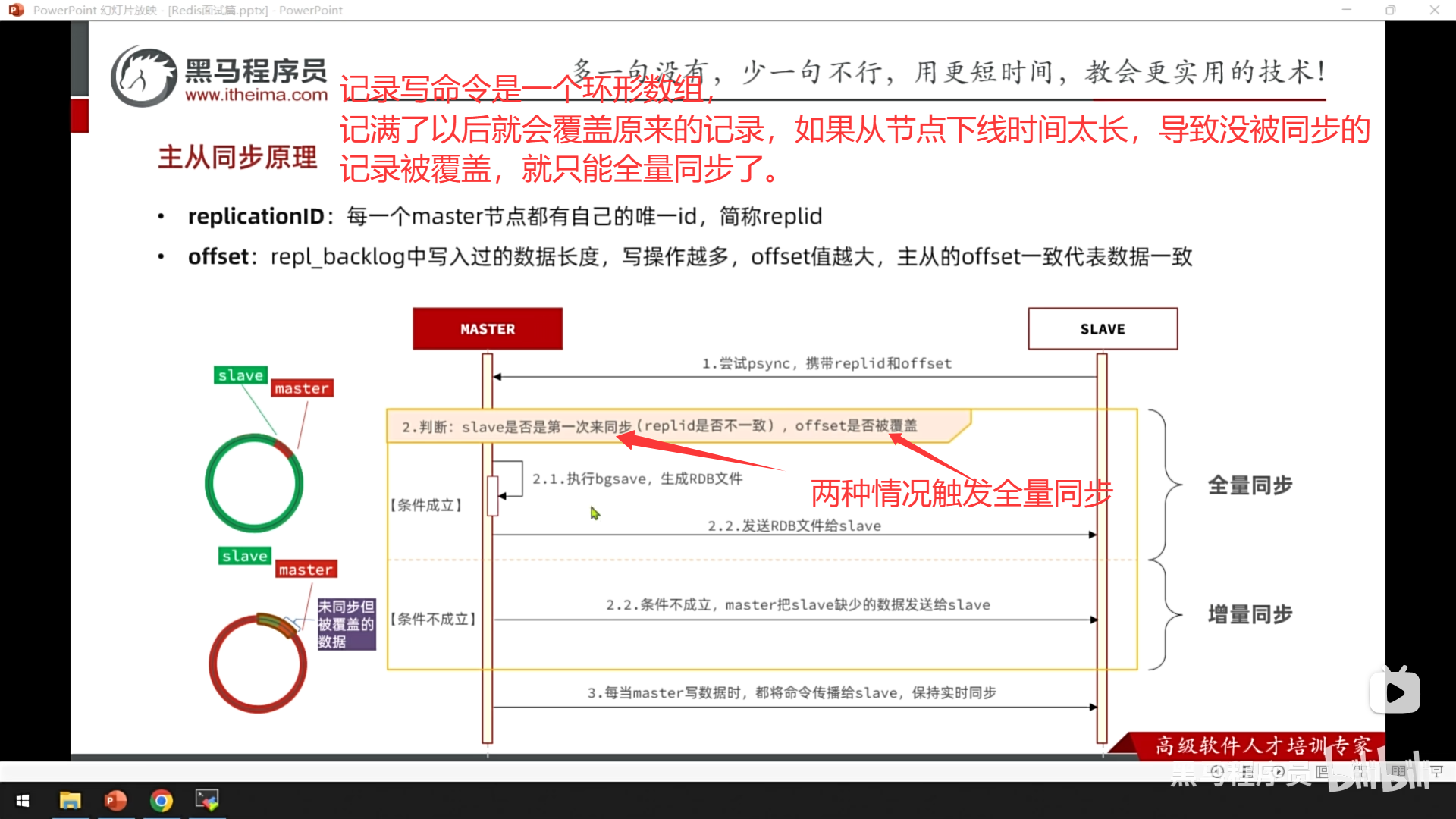Restore down the PowerPoint window
Screen dimensions: 1456x819
click(1390, 10)
